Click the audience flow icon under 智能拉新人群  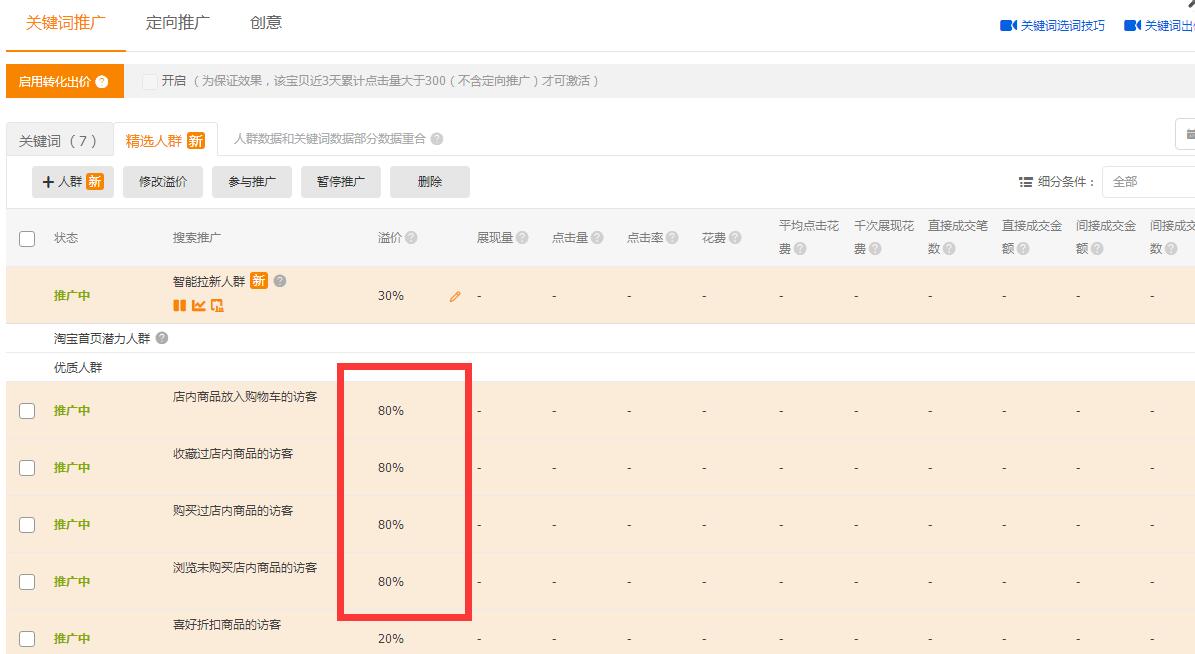pyautogui.click(x=218, y=305)
